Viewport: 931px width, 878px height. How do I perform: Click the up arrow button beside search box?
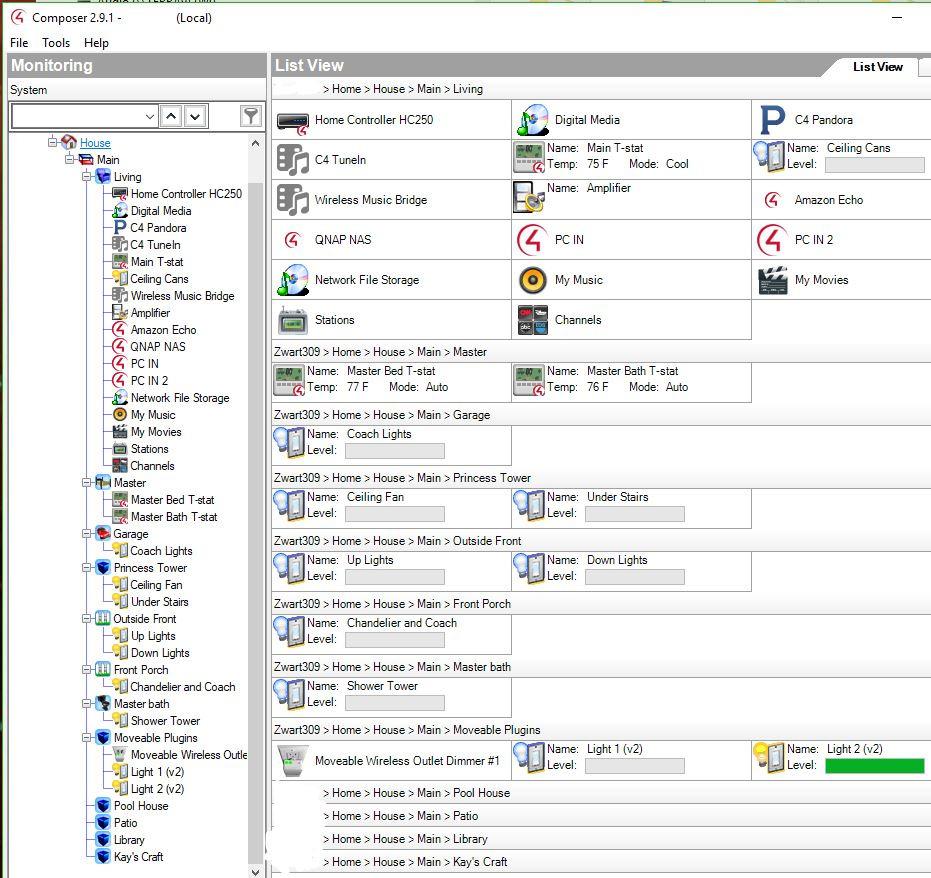click(x=172, y=117)
